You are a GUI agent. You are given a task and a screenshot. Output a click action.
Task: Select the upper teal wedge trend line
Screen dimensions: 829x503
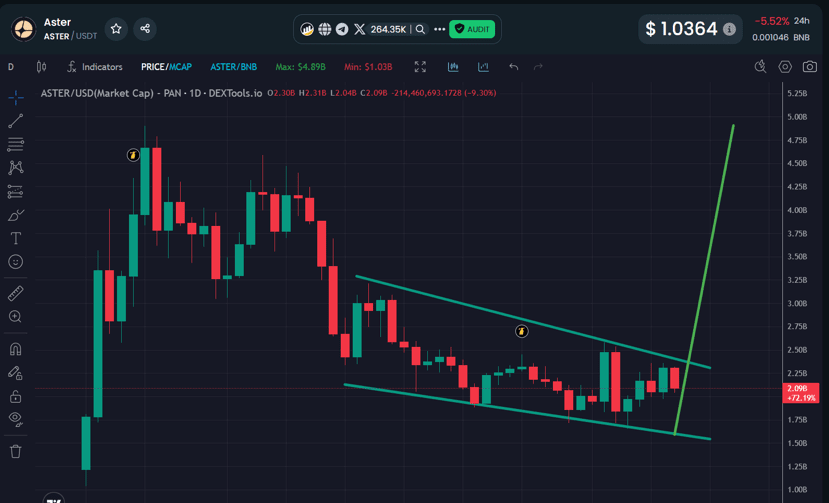click(533, 321)
